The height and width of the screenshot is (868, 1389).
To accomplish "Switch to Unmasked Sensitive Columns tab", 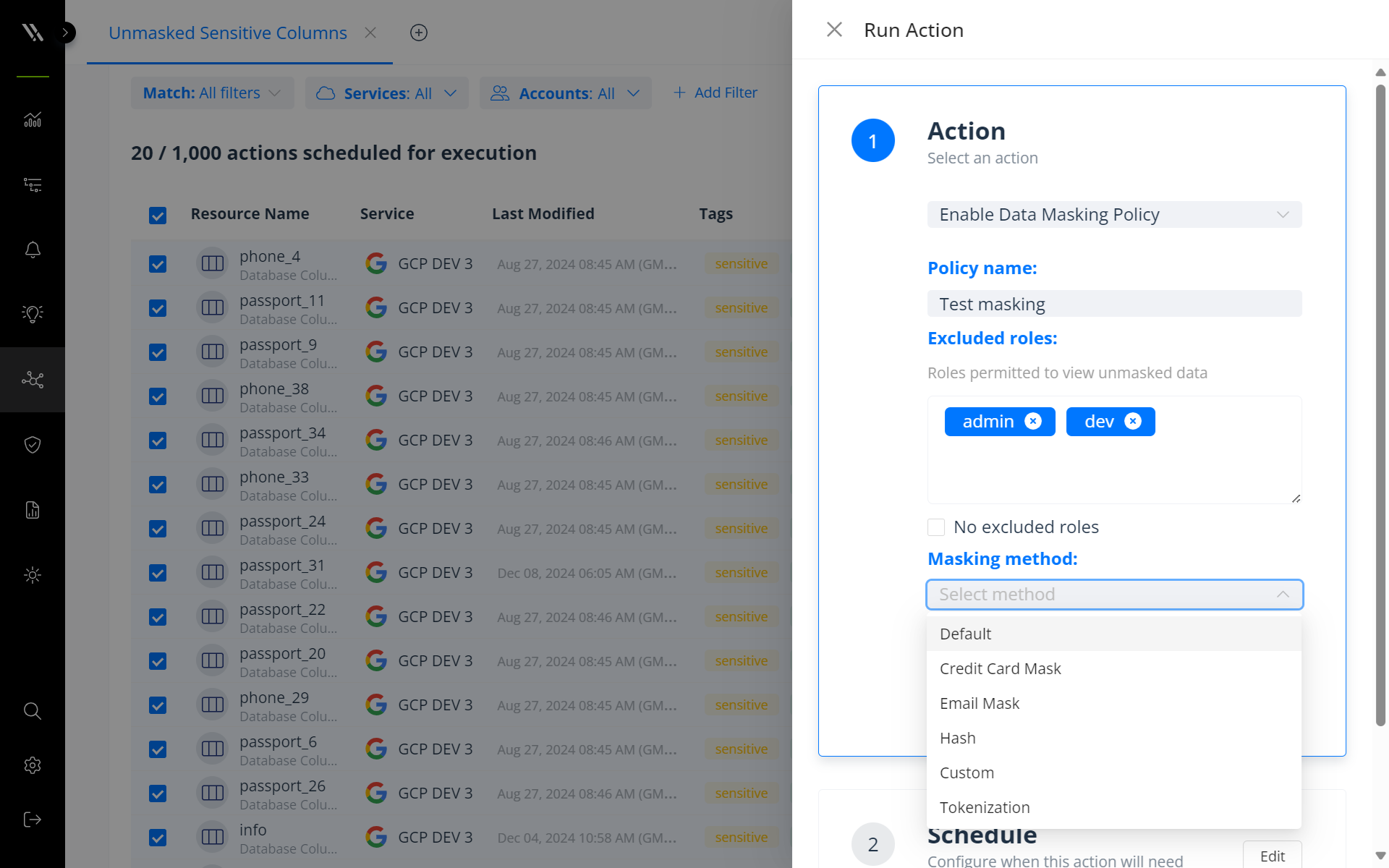I will tap(228, 32).
